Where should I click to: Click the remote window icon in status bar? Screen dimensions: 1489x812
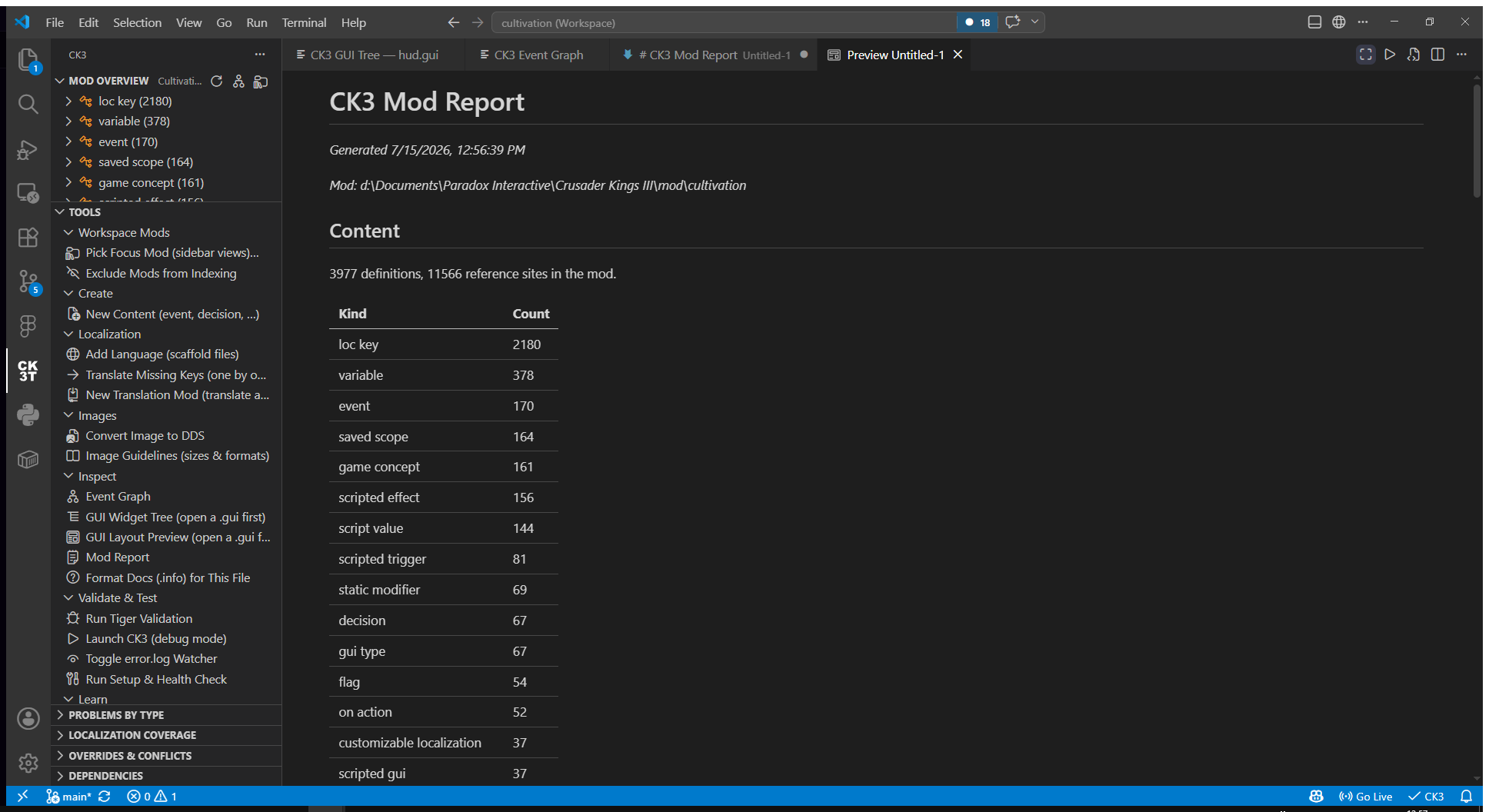(x=22, y=797)
